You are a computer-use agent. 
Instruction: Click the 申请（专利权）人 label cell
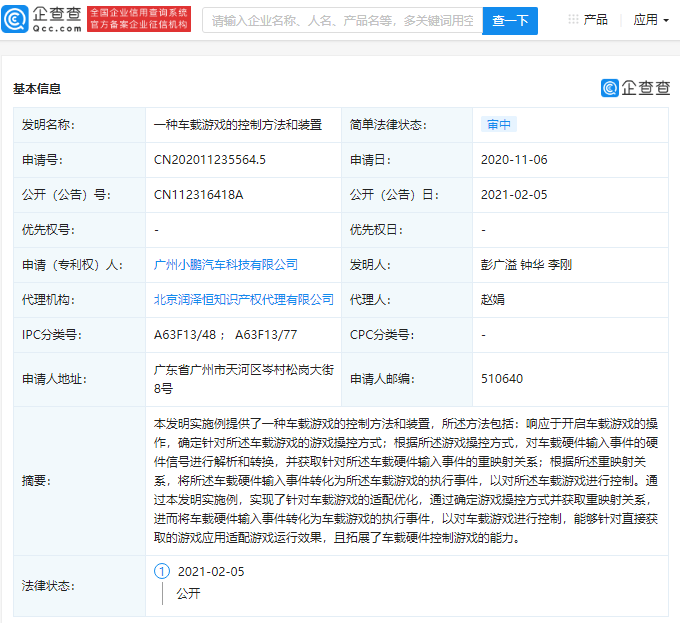click(x=80, y=264)
